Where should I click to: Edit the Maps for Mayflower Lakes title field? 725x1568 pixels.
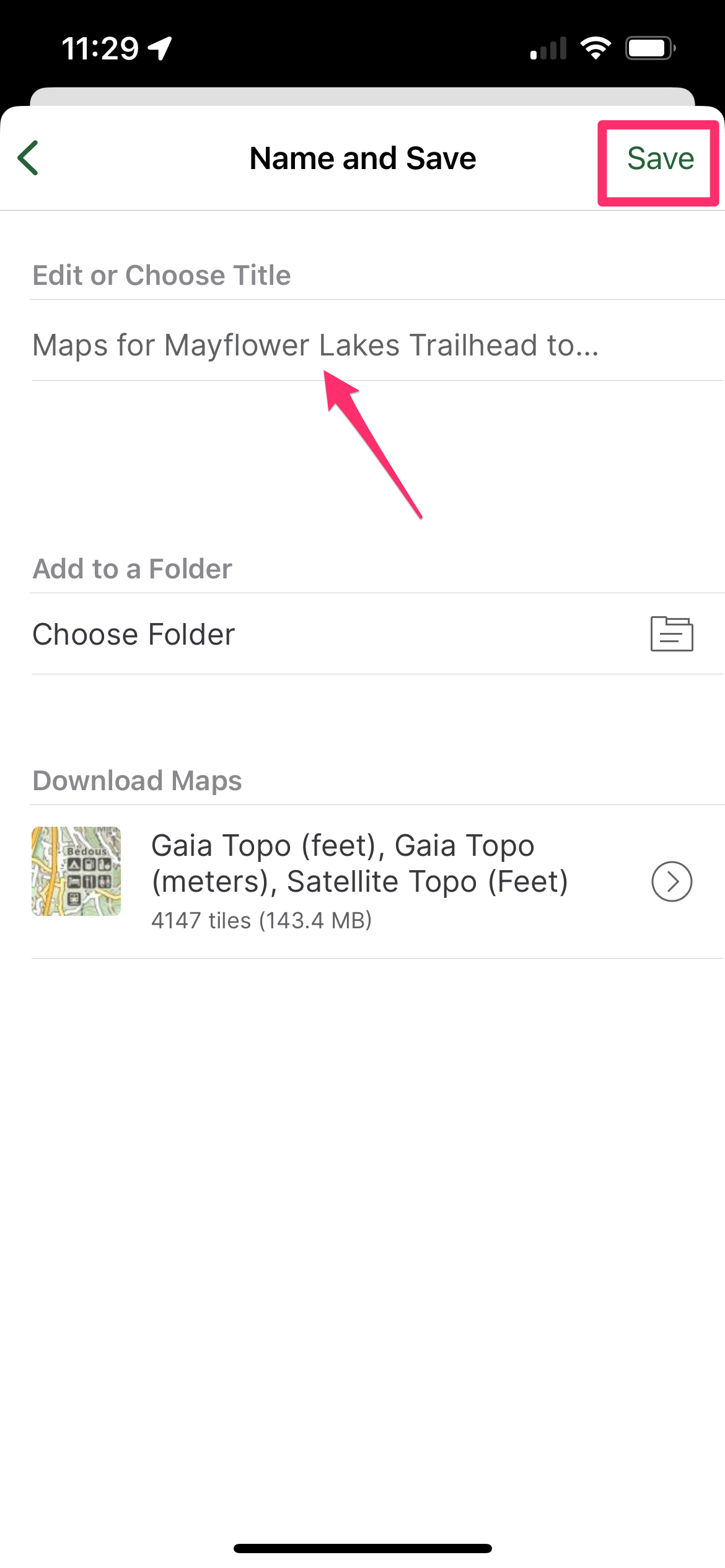pos(315,345)
